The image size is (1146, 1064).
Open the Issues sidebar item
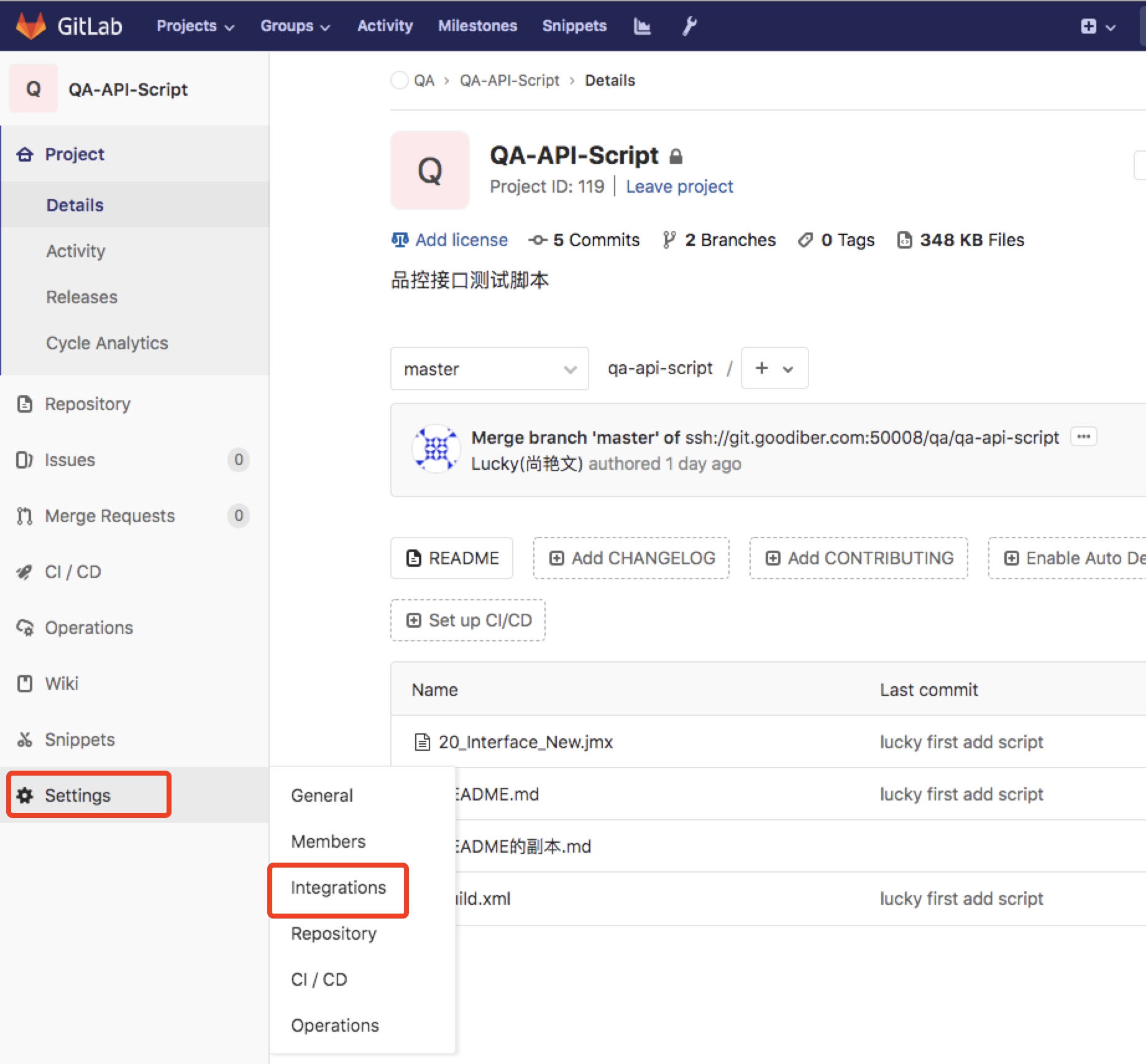[x=69, y=460]
